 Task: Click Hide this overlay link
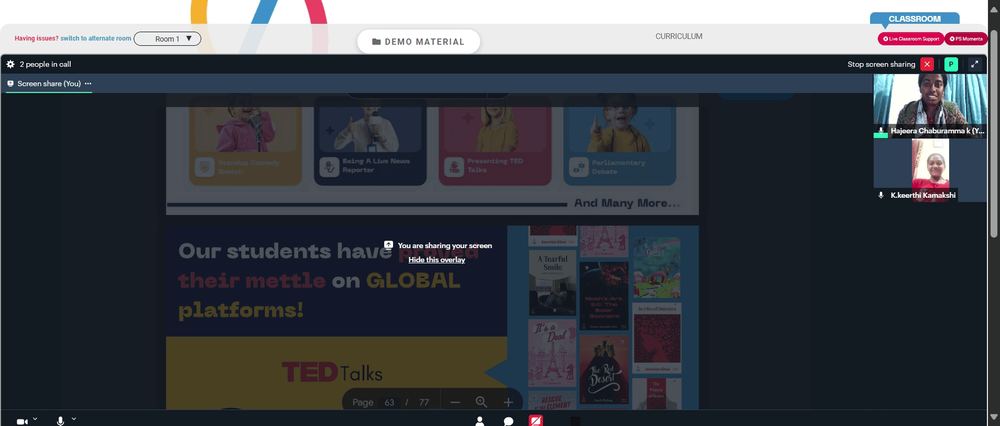[437, 260]
